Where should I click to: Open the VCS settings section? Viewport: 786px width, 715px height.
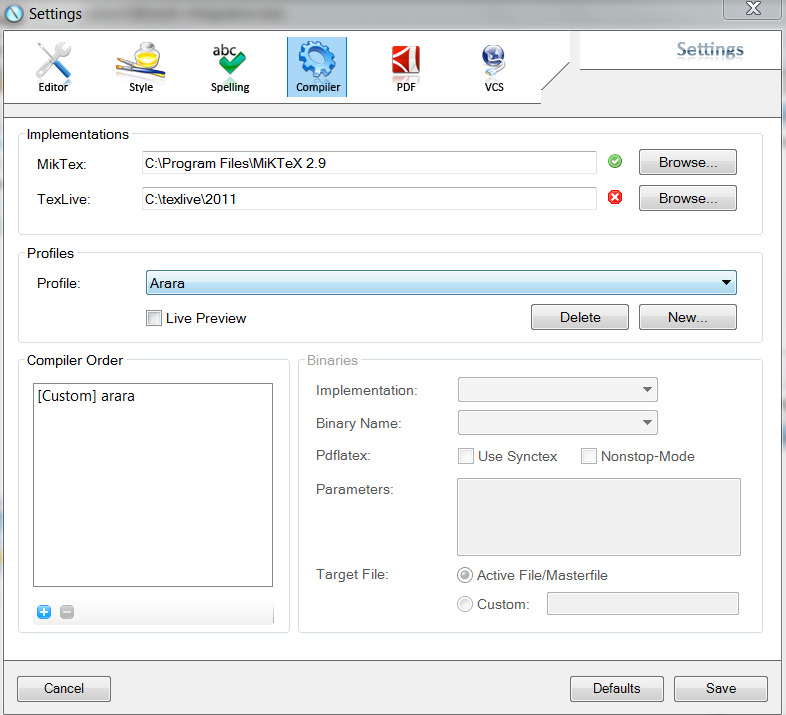[x=494, y=67]
